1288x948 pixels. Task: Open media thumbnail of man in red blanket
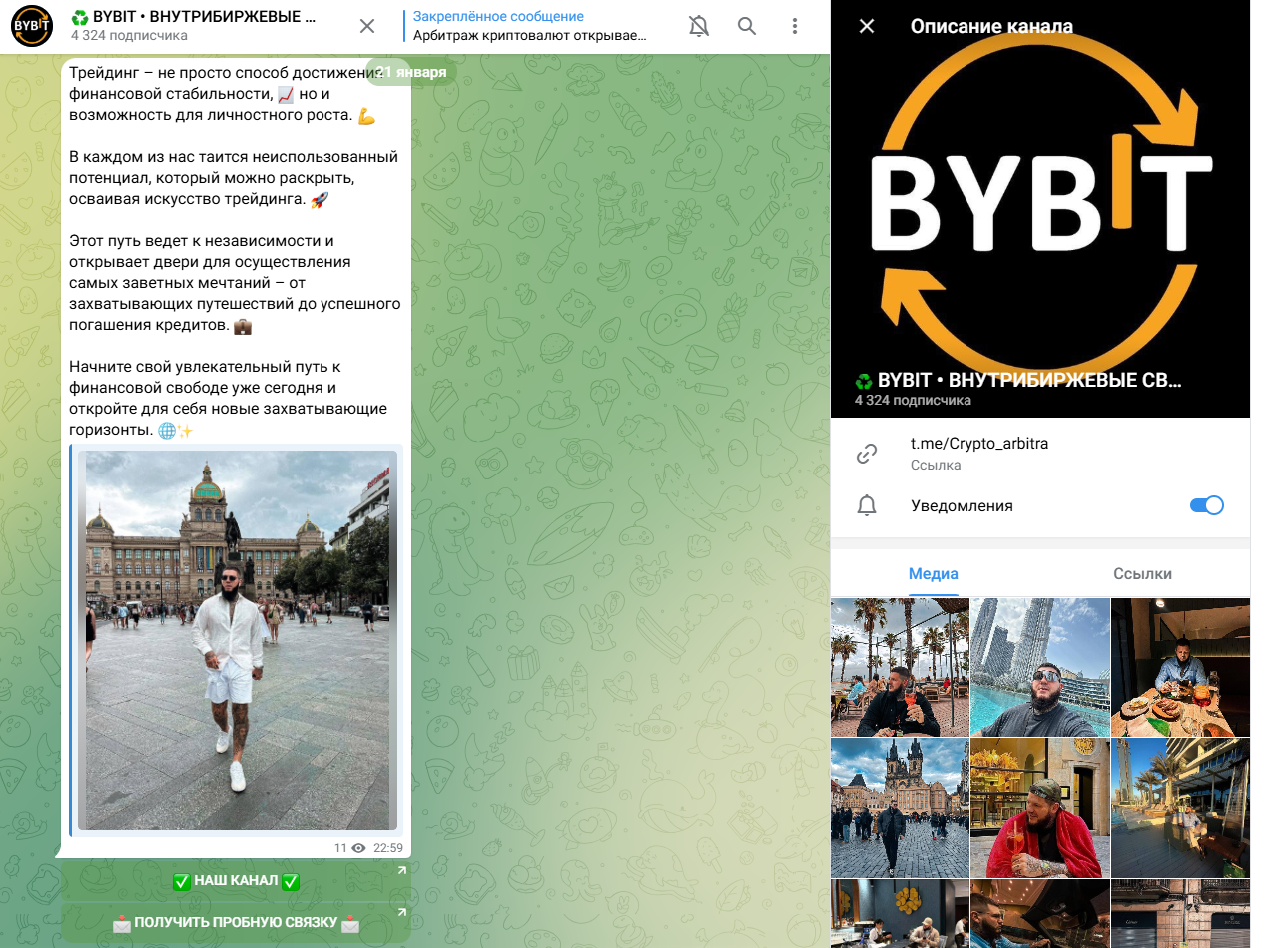coord(1040,808)
